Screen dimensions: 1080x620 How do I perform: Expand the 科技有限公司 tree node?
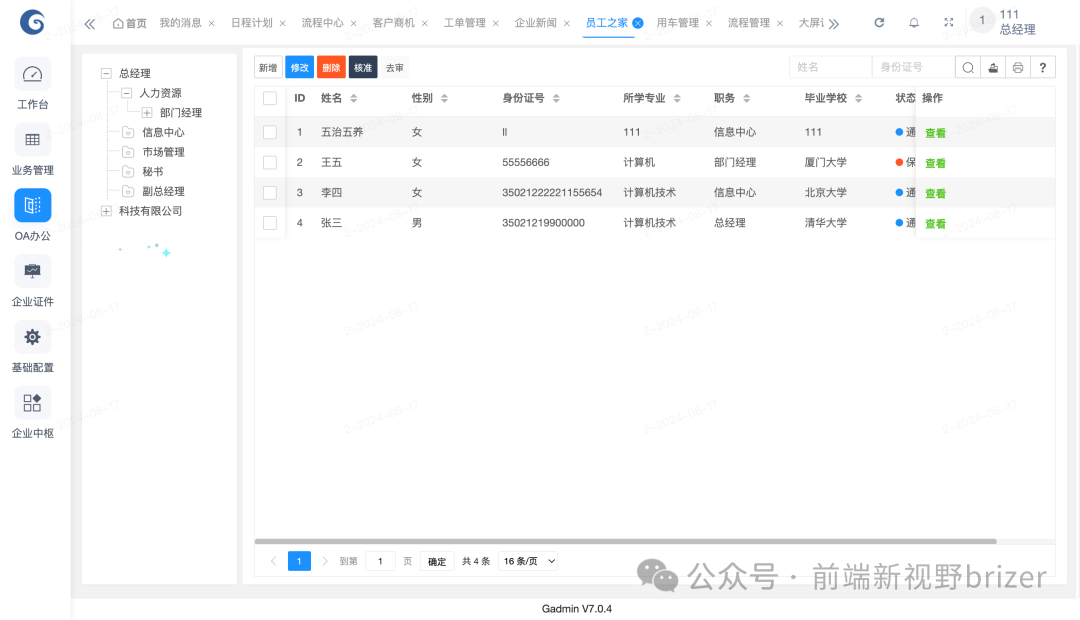[x=106, y=211]
